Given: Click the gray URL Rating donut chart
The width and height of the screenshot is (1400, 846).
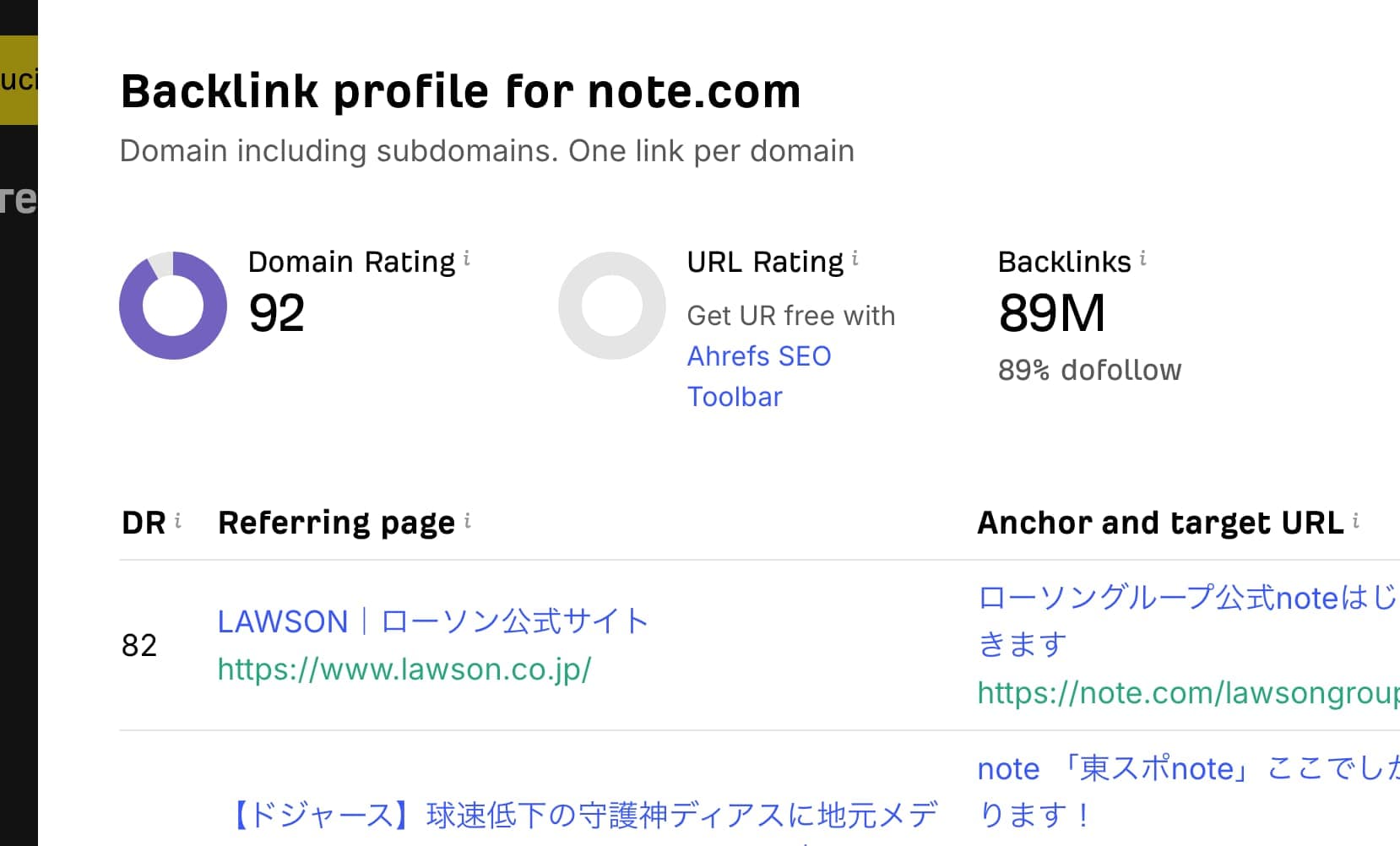Looking at the screenshot, I should click(x=612, y=306).
